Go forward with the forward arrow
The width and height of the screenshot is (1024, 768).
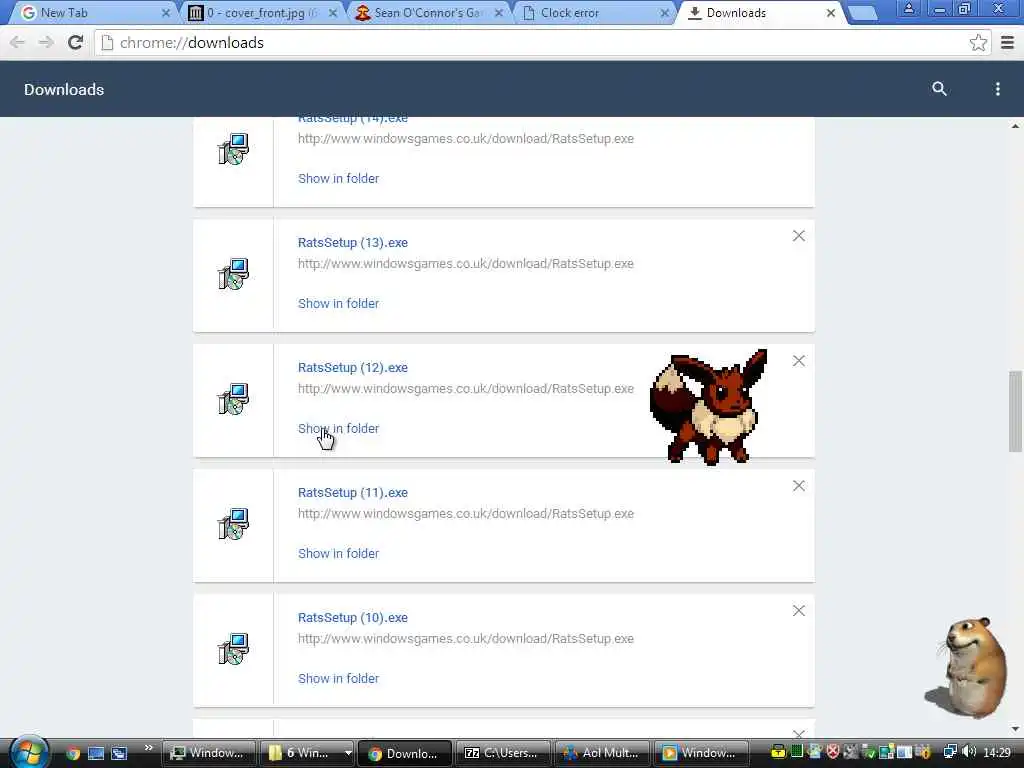46,42
